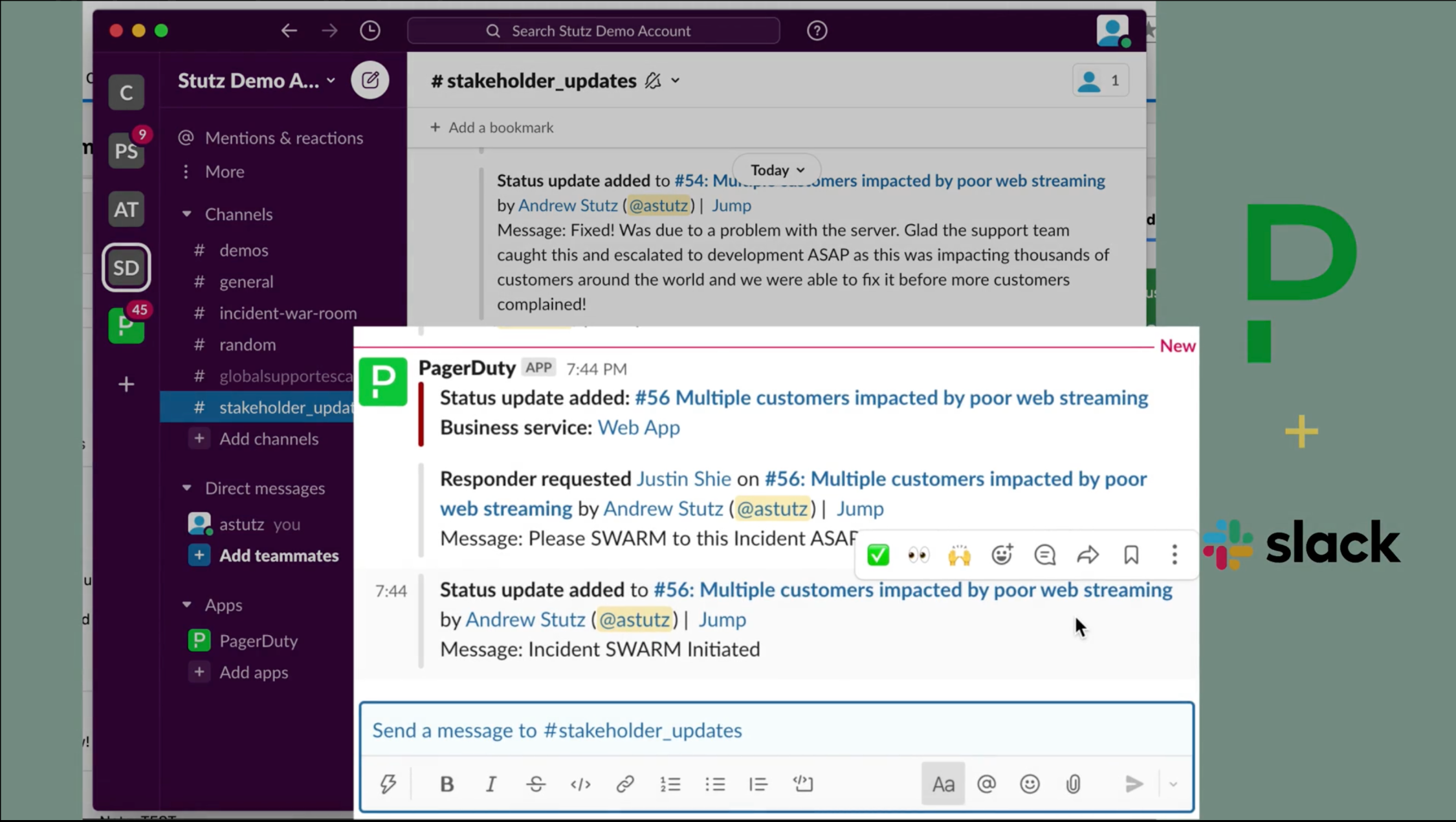The width and height of the screenshot is (1456, 822).
Task: Run a shortcut with the lightning bolt icon
Action: [388, 784]
